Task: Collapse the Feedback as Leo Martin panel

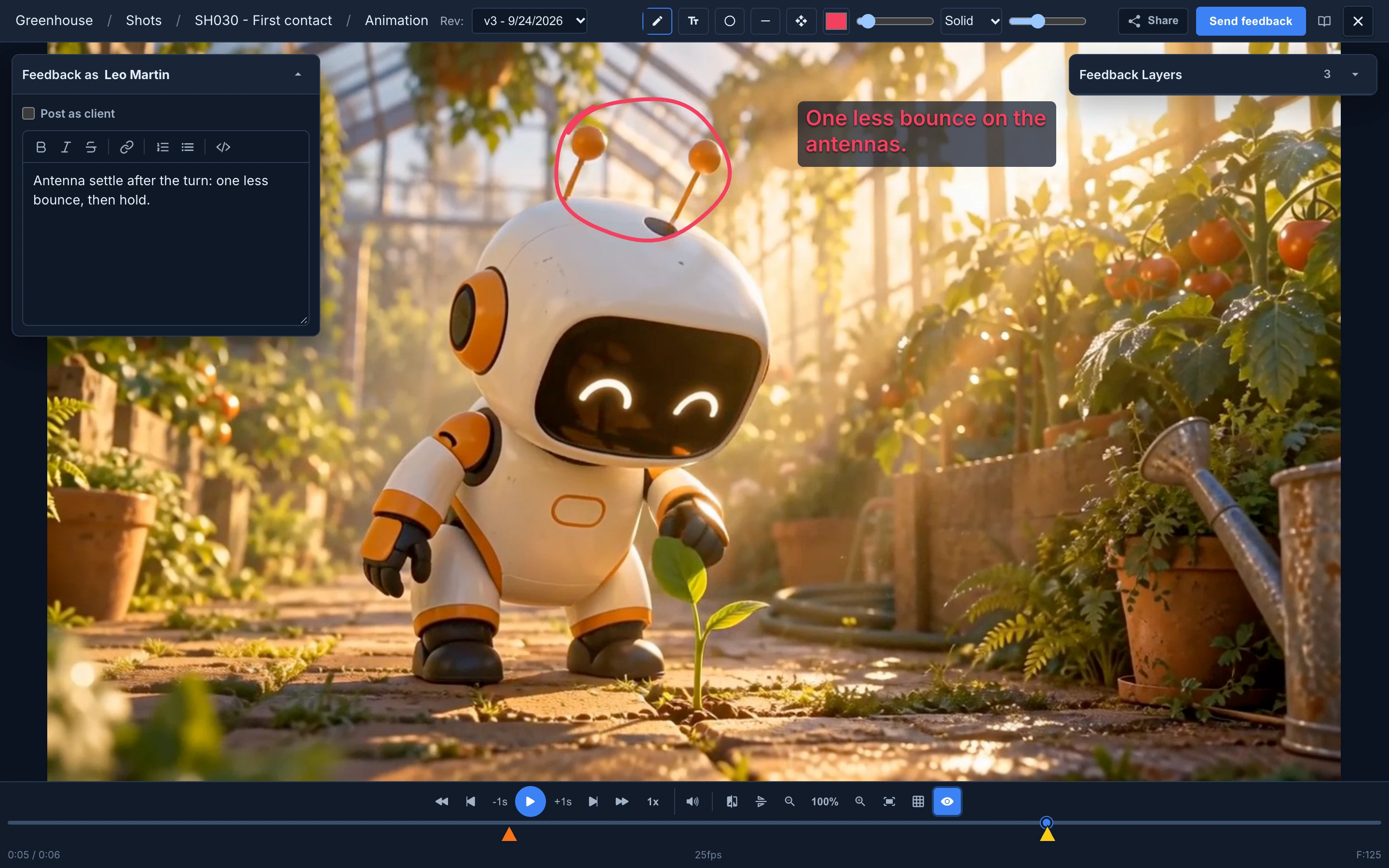Action: [x=298, y=75]
